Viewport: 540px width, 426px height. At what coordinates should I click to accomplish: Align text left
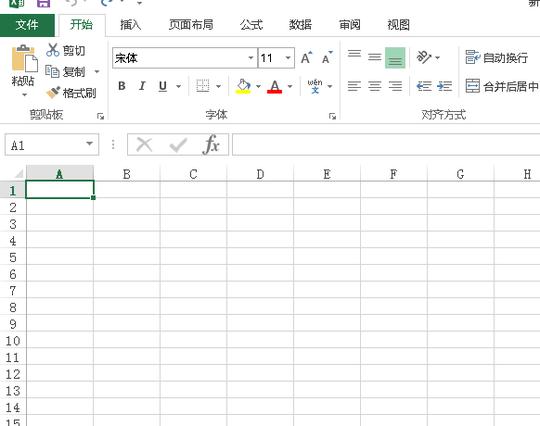click(x=354, y=86)
